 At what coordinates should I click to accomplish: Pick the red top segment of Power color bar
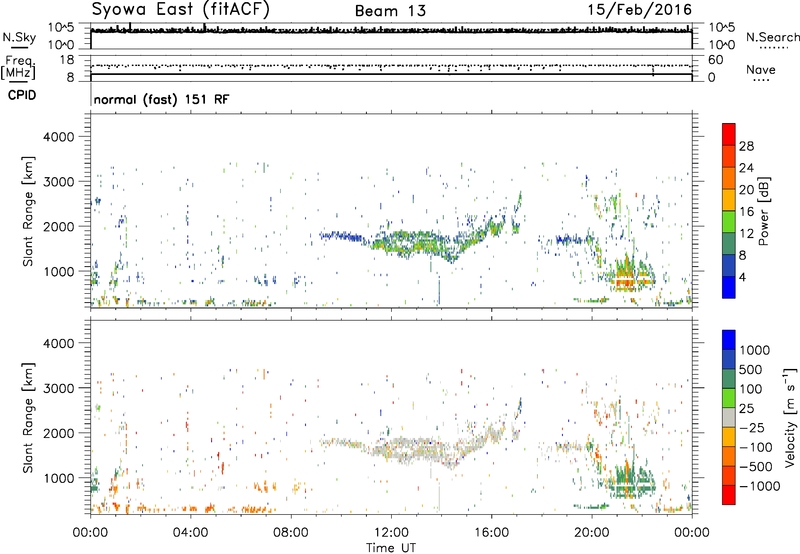tap(729, 134)
